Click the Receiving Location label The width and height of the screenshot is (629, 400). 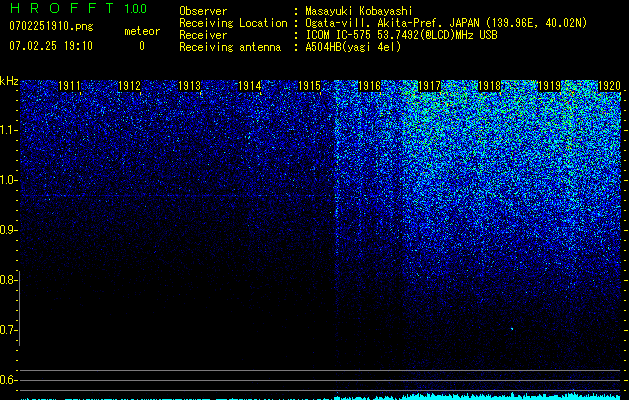pyautogui.click(x=233, y=24)
